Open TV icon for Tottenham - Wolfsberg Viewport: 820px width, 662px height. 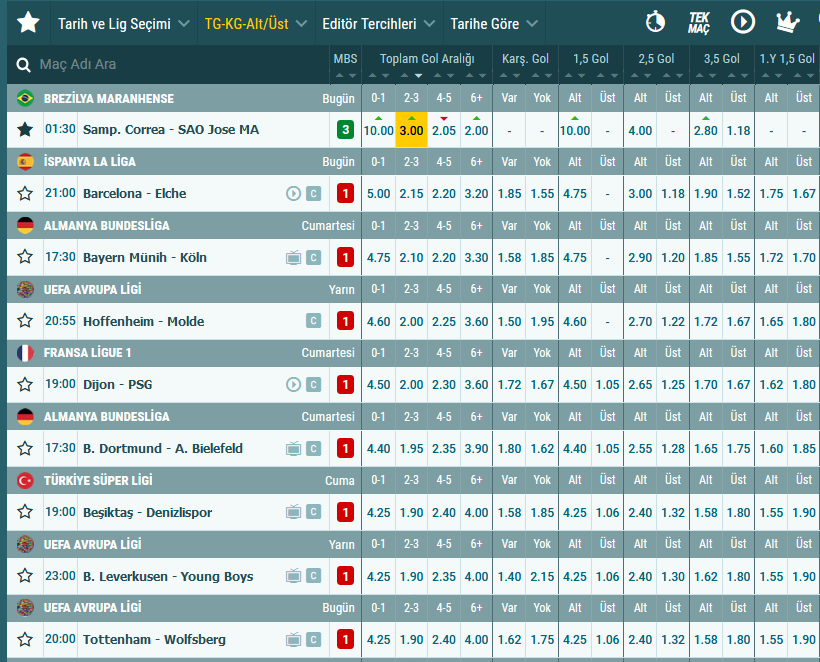coord(293,640)
